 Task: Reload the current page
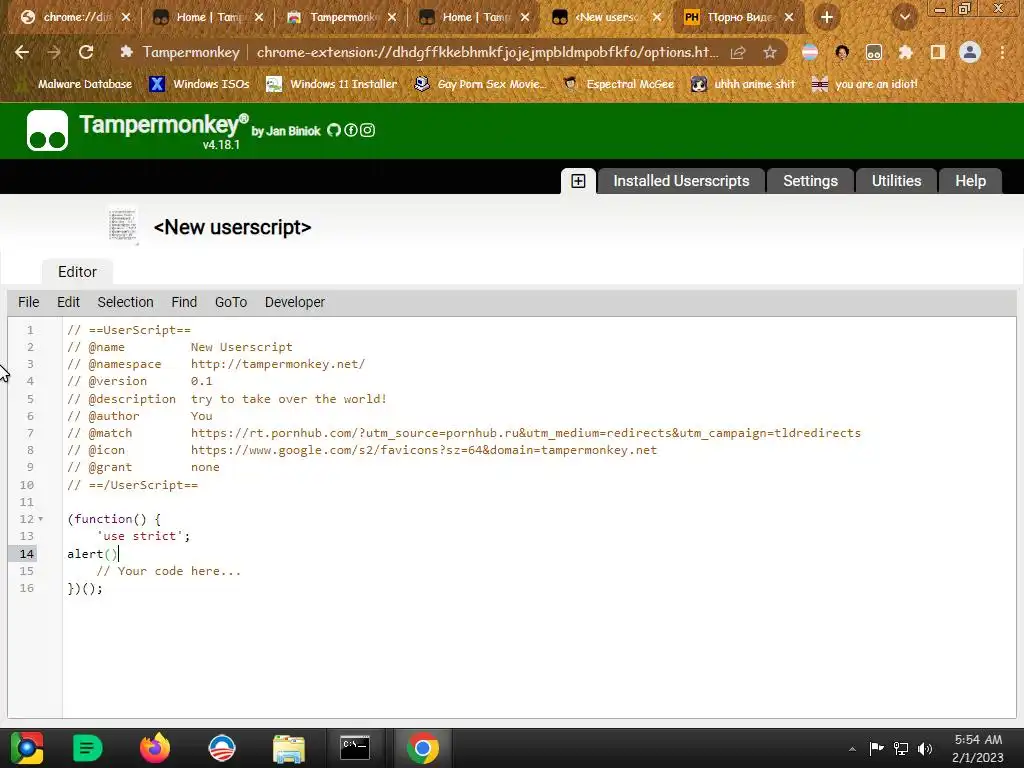tap(86, 52)
